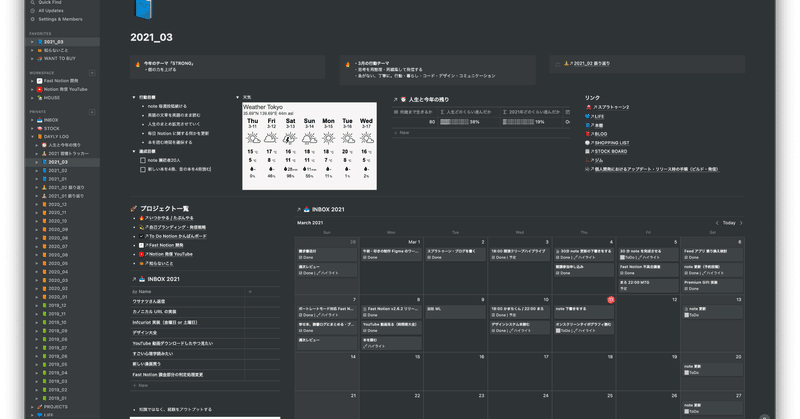
Task: Toggle ToDo checkbox on March 13 note card
Action: tap(687, 315)
